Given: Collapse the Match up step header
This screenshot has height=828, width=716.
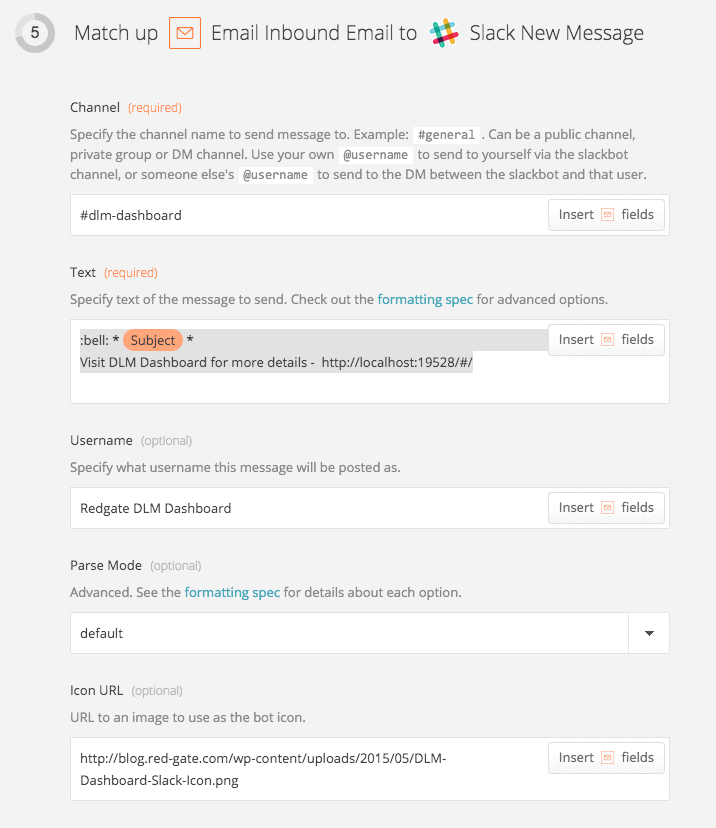Looking at the screenshot, I should pyautogui.click(x=116, y=33).
